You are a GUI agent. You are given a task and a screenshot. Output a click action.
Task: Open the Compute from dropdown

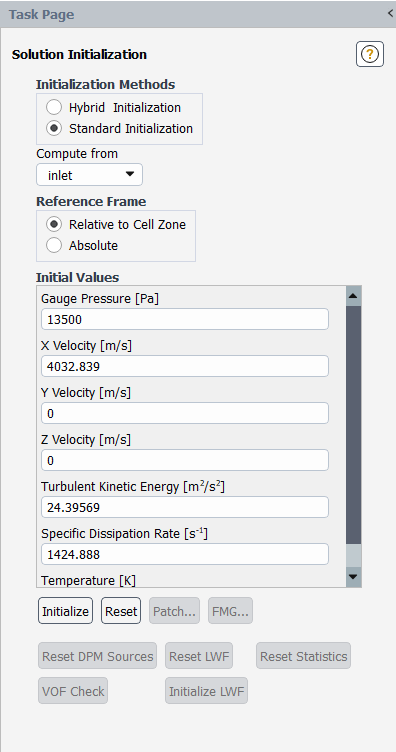tap(89, 175)
